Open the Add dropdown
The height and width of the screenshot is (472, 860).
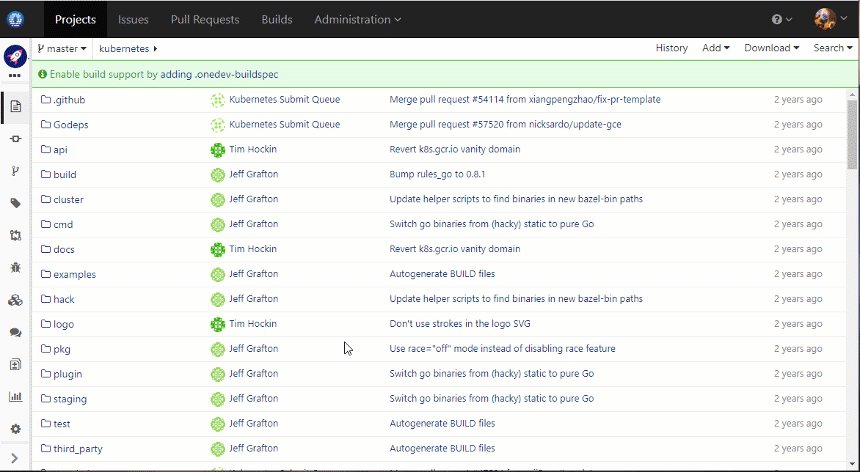716,48
